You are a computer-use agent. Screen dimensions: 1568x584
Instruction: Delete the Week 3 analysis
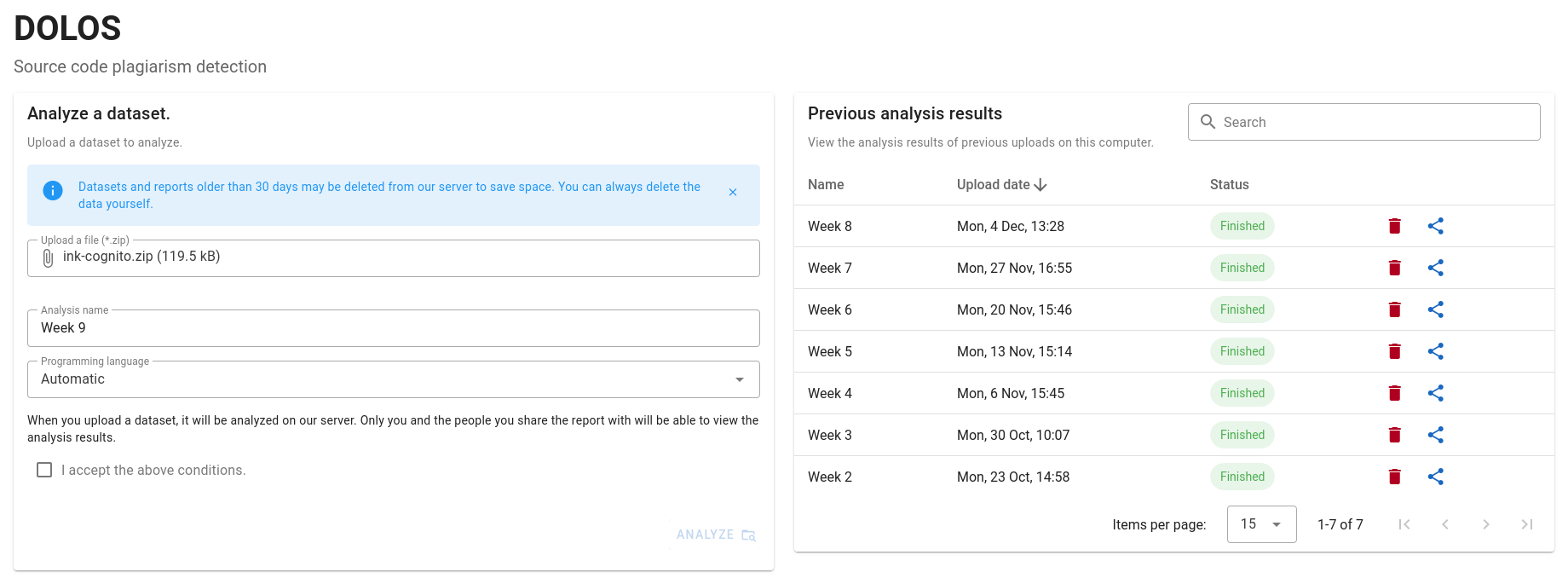(1394, 435)
